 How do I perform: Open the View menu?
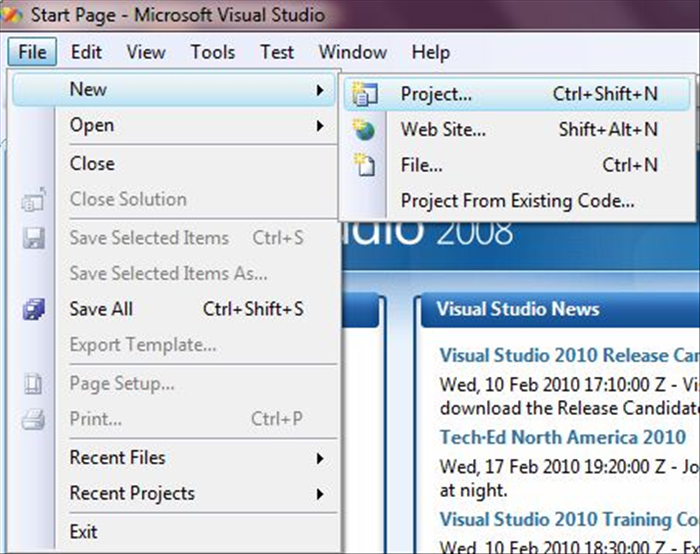(146, 52)
